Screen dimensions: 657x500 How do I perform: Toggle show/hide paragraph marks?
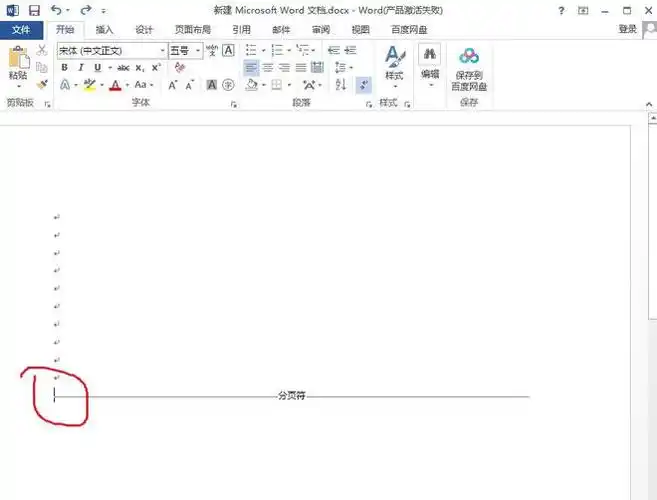364,85
